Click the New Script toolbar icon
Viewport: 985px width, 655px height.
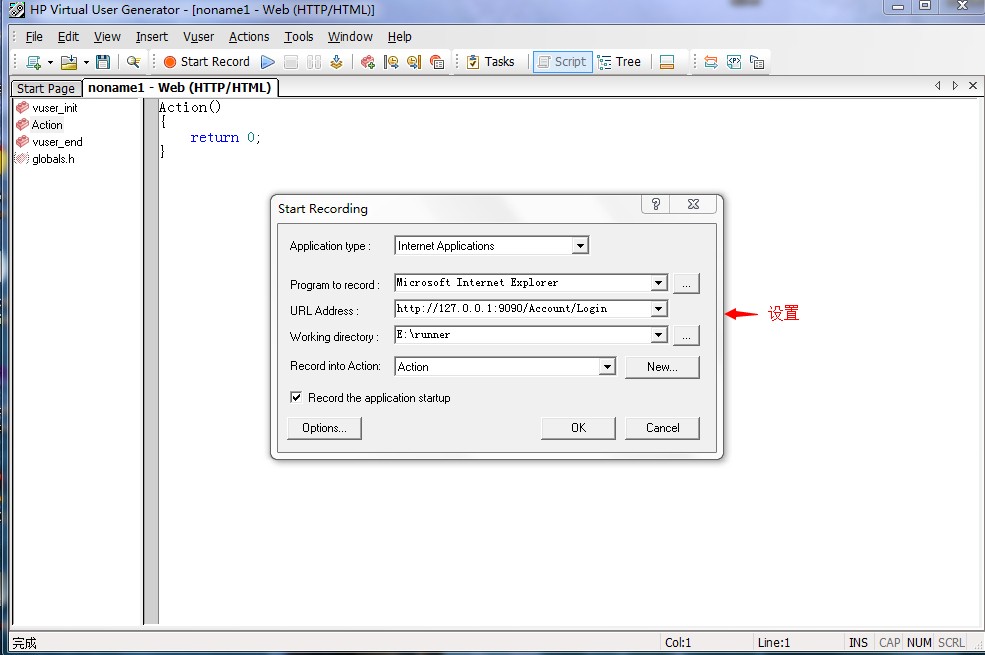coord(33,62)
